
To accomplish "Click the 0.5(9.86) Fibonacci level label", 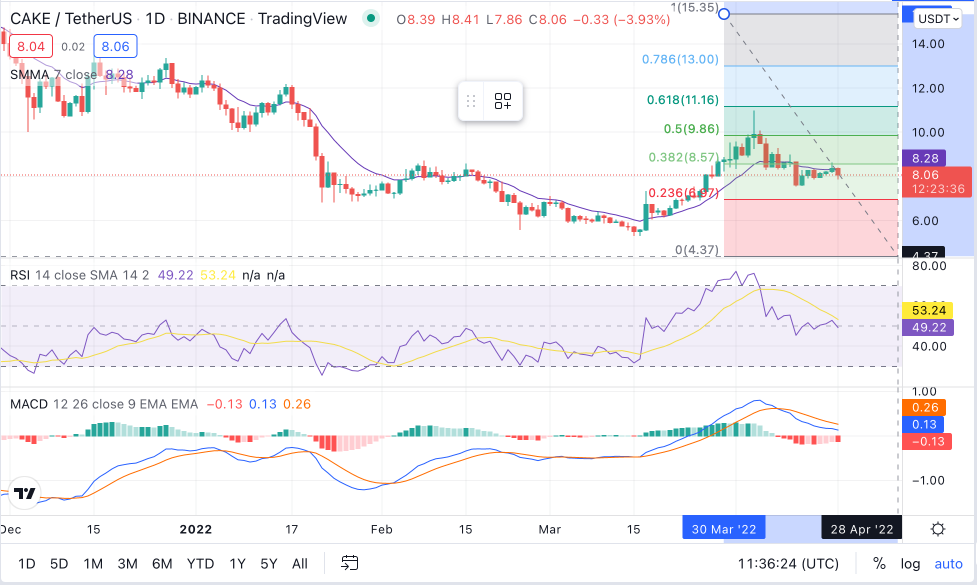I will coord(691,129).
